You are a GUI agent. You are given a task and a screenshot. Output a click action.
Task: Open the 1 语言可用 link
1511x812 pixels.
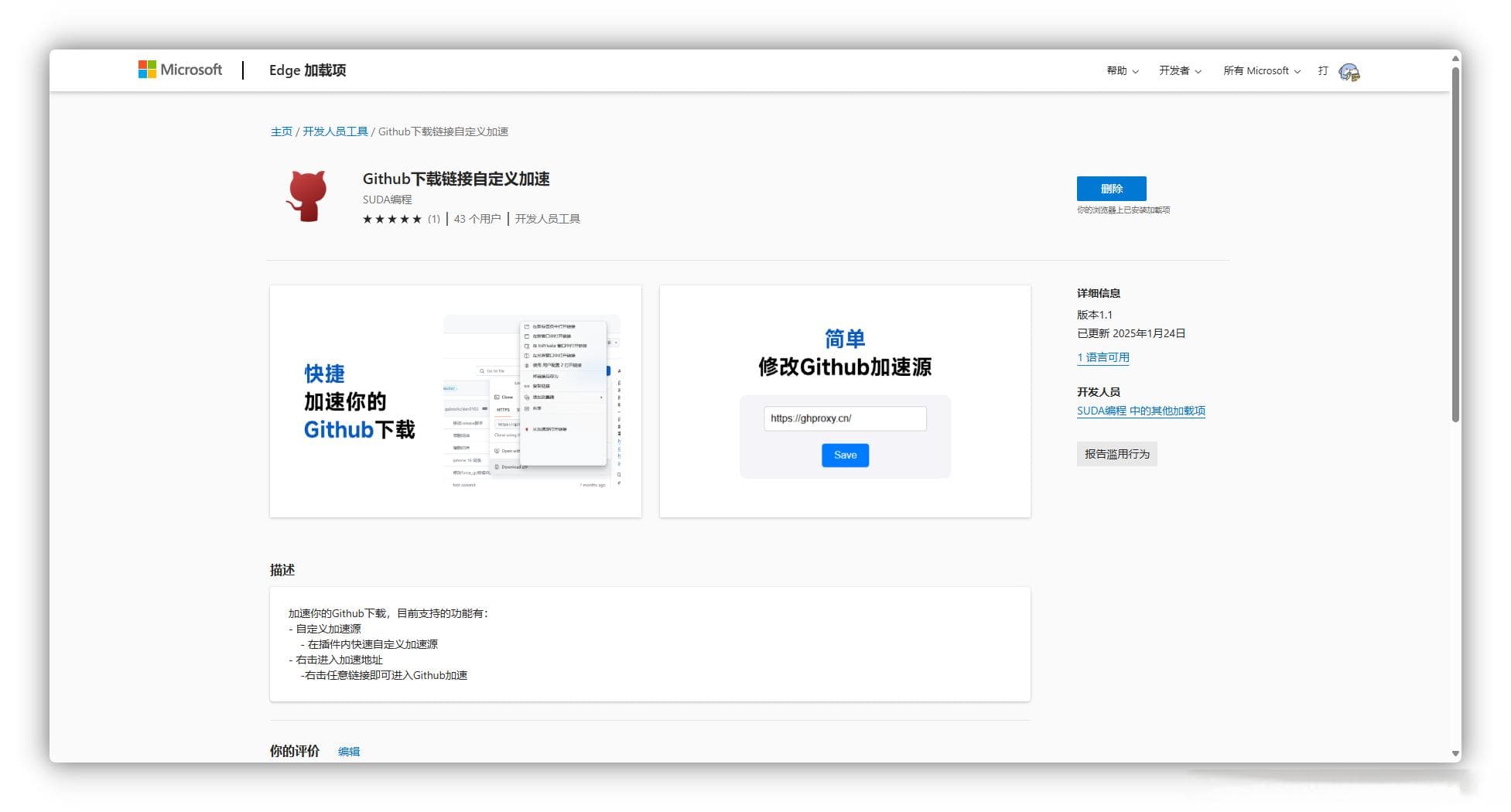[x=1102, y=357]
